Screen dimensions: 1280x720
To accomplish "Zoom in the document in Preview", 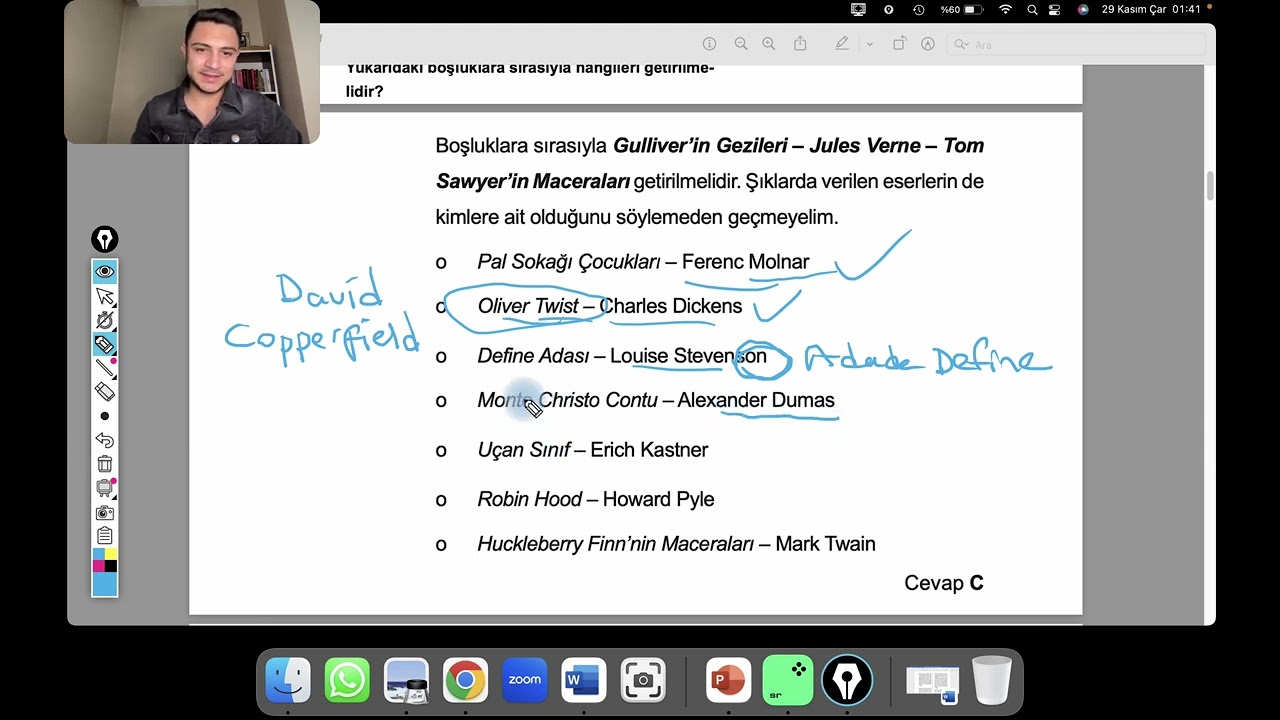I will click(769, 44).
